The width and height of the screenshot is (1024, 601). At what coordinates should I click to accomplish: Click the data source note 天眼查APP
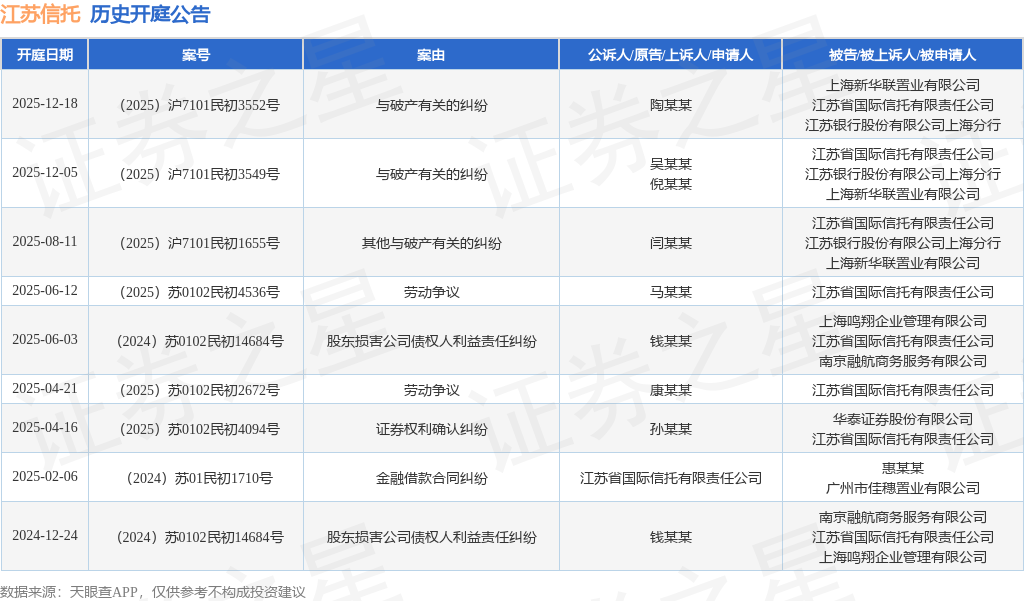pyautogui.click(x=103, y=592)
